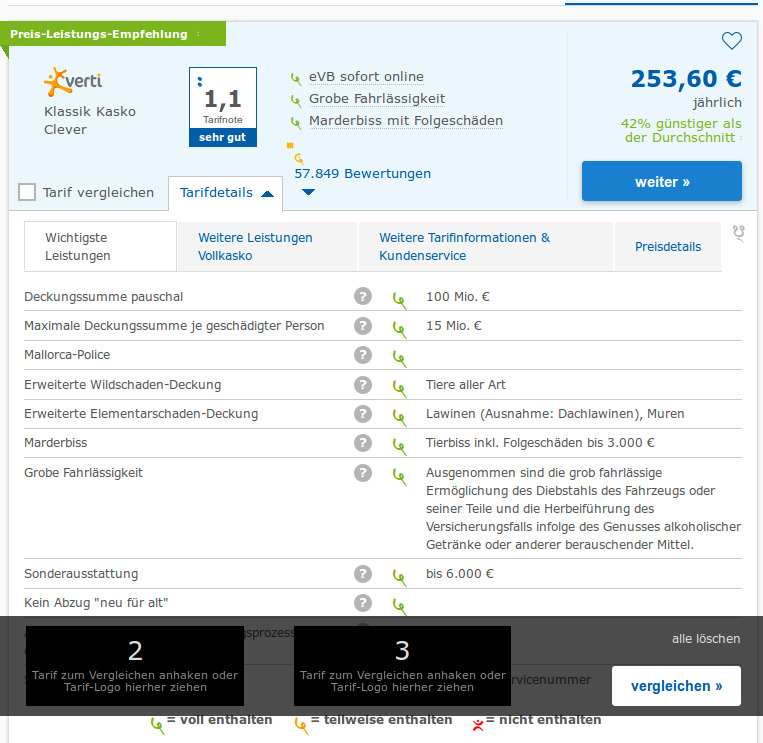Click the heart favorite icon
The image size is (763, 743).
[x=731, y=41]
